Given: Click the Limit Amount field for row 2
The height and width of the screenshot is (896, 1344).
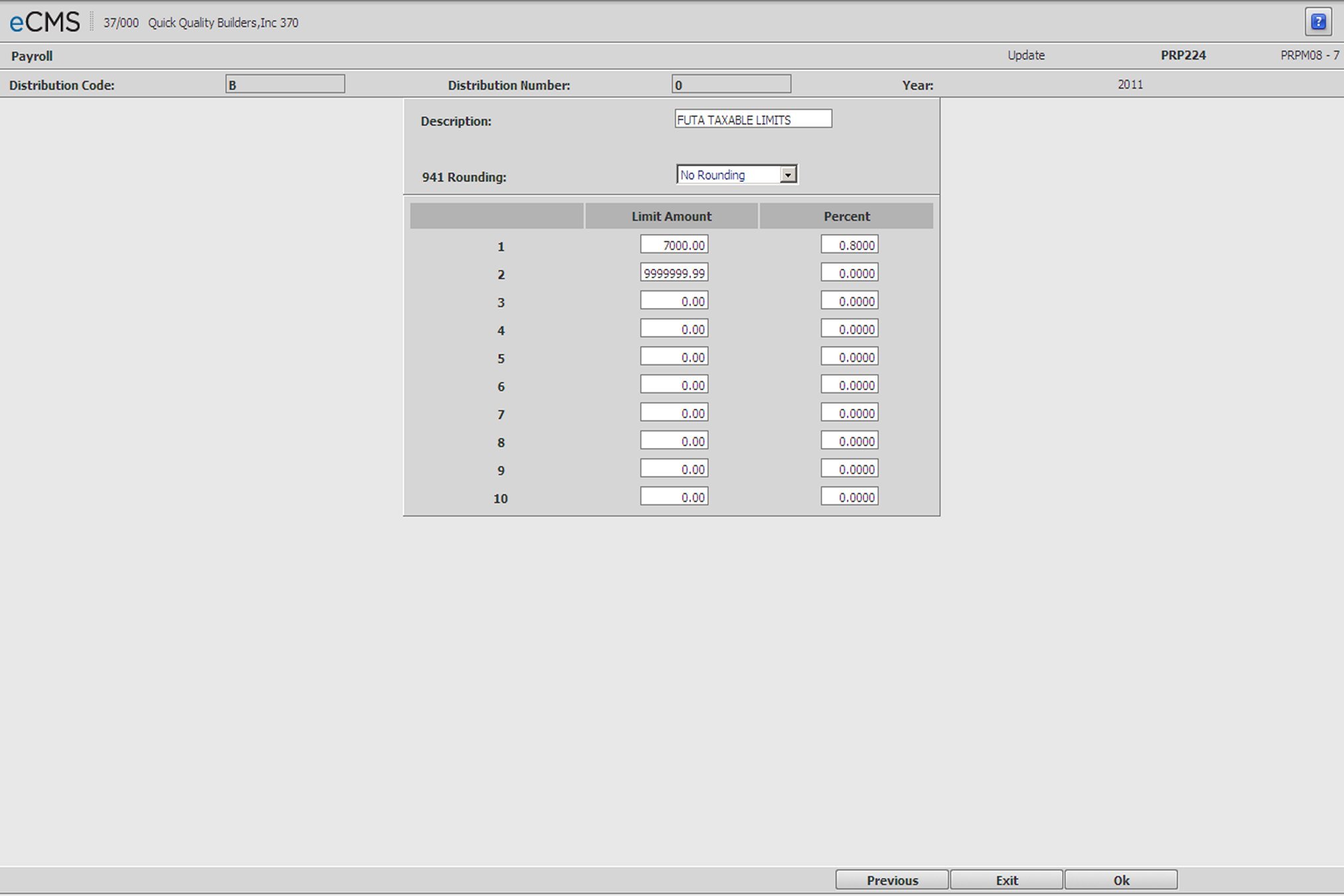Looking at the screenshot, I should tap(672, 273).
